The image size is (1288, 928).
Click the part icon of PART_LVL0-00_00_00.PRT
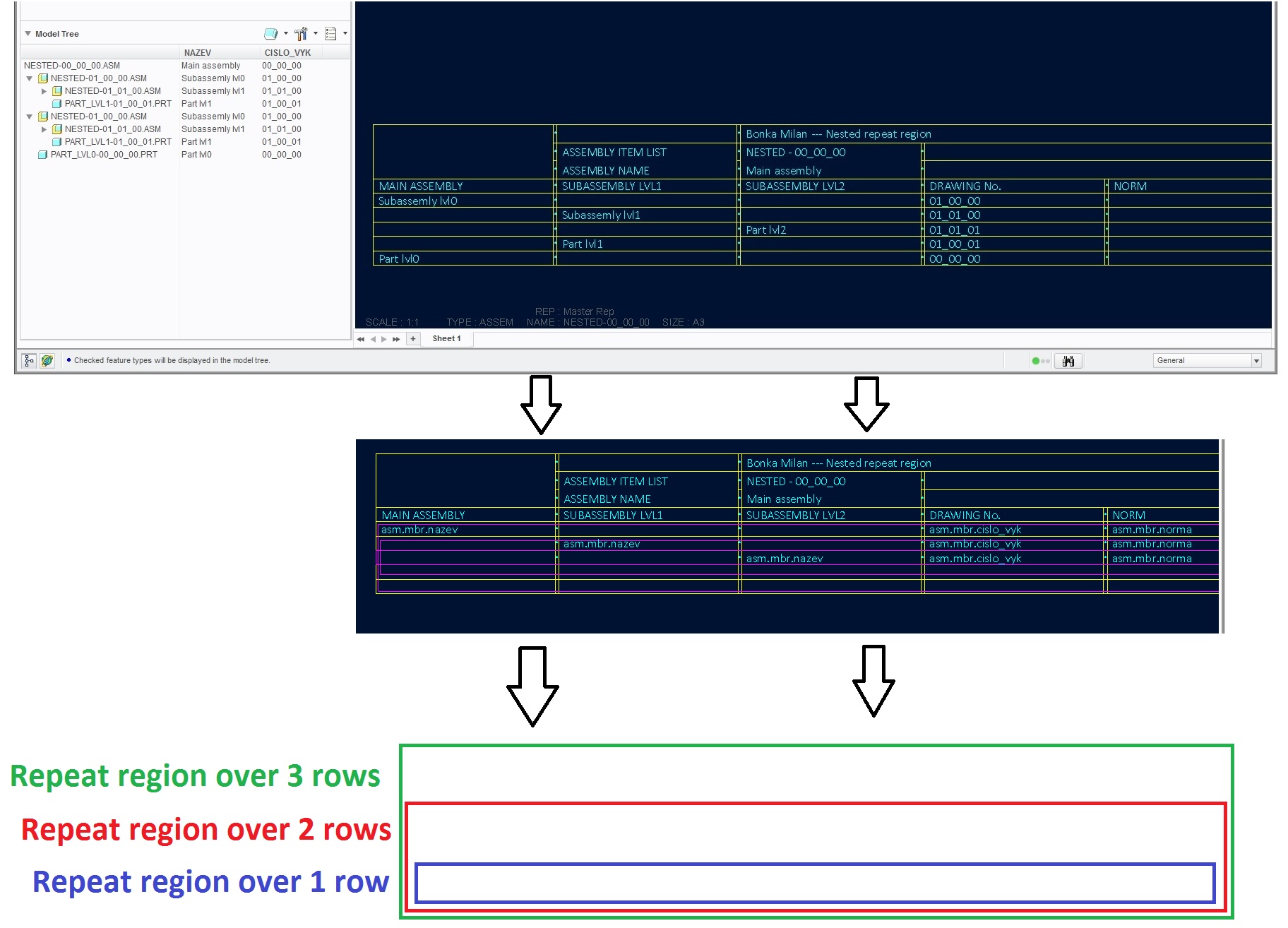click(x=43, y=155)
